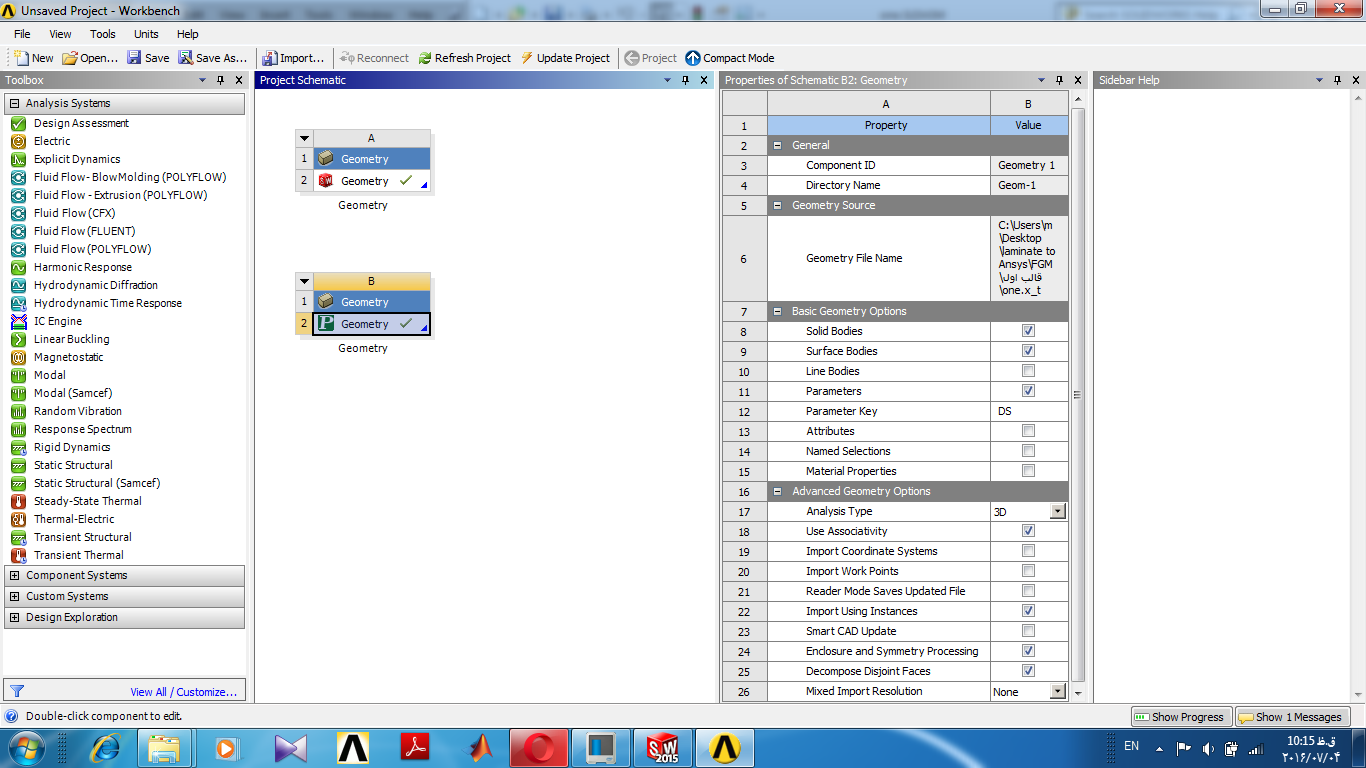
Task: Check the Named Selections option
Action: (x=1028, y=451)
